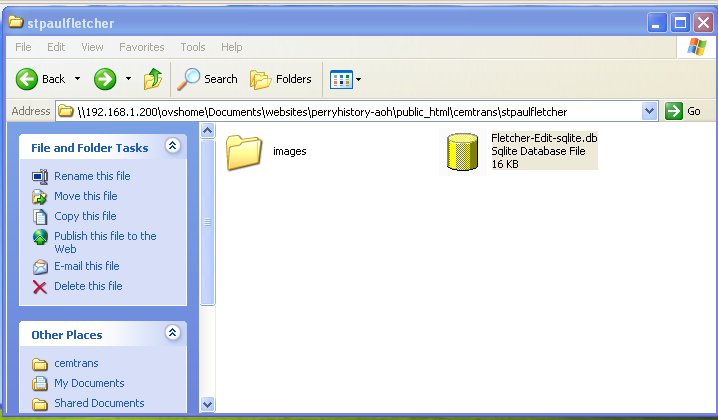Minimize the stpaulfletcher window

[x=656, y=22]
